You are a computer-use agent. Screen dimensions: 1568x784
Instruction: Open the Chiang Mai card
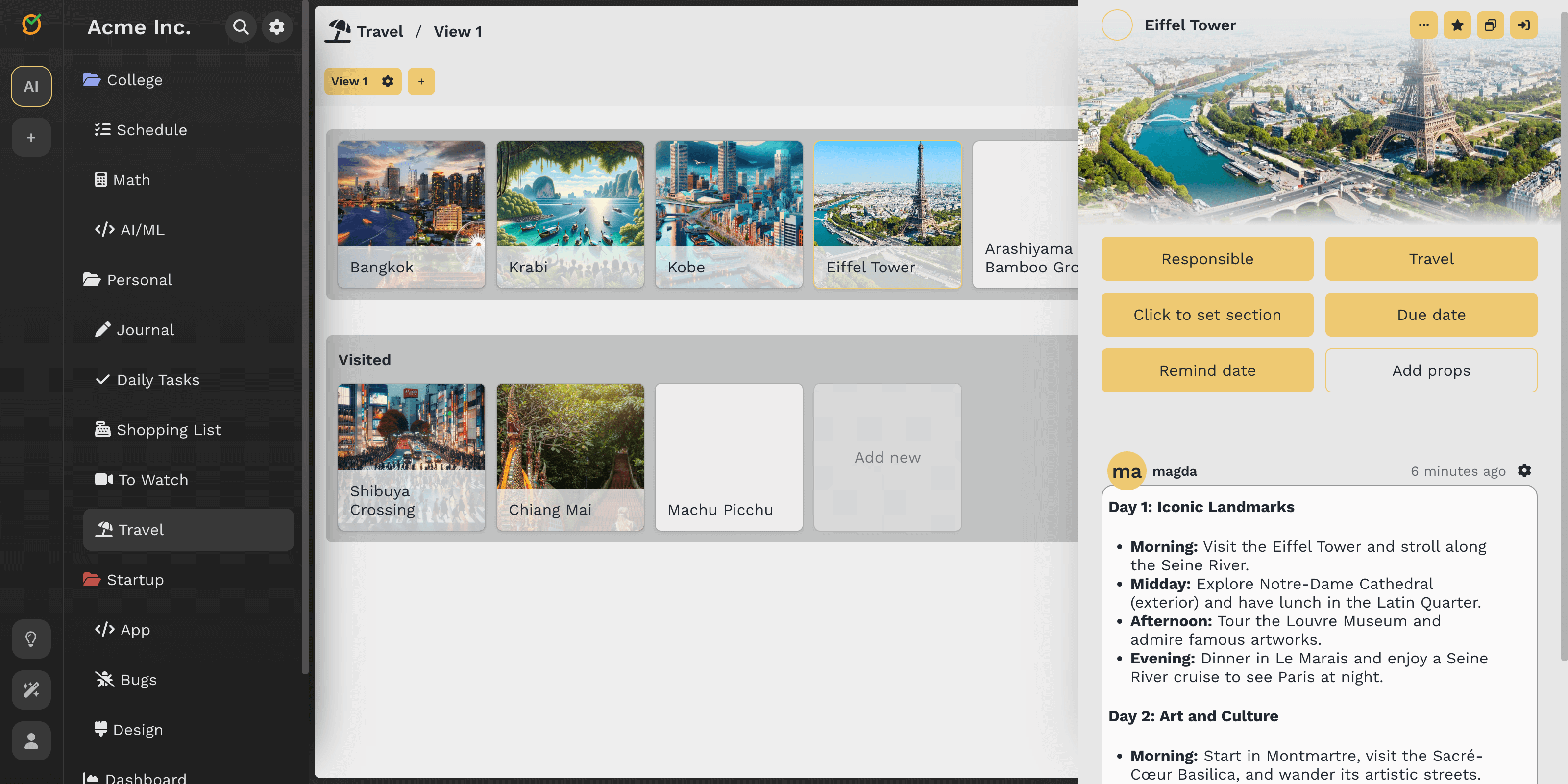point(570,457)
